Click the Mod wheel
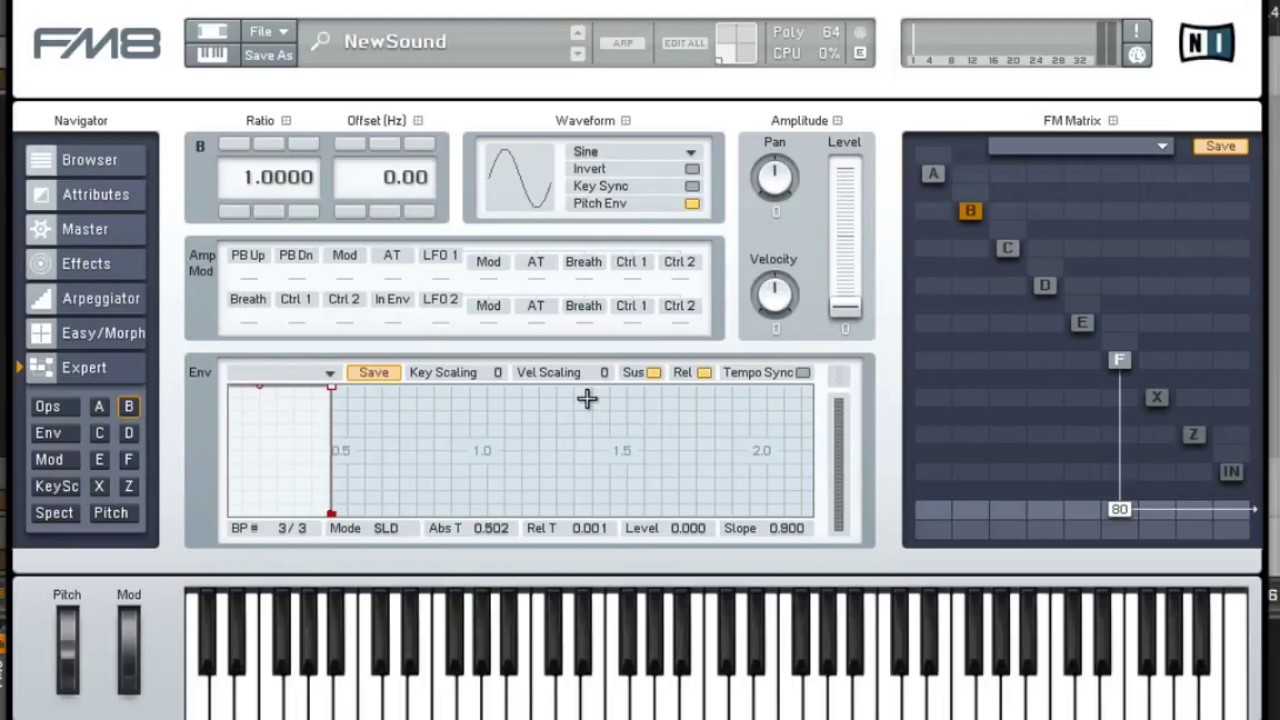1280x720 pixels. 129,650
